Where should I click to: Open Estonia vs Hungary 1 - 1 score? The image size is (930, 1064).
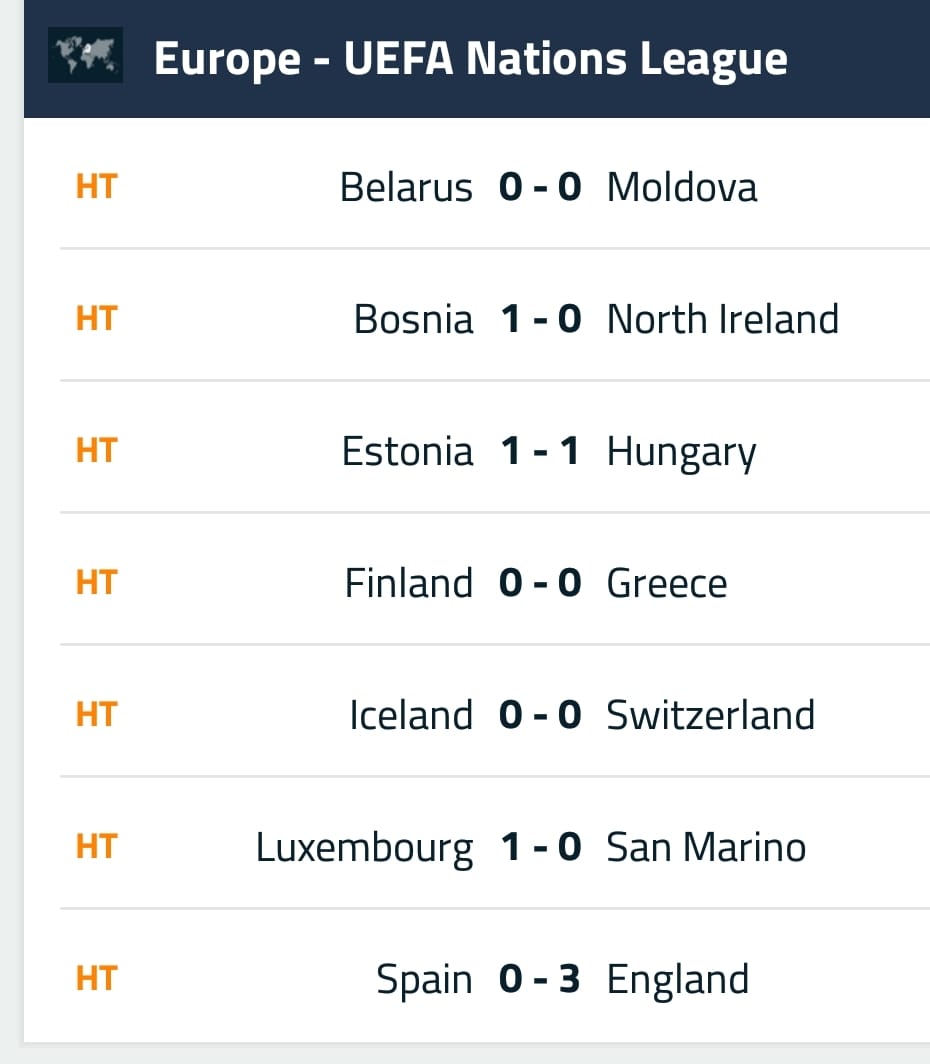click(x=540, y=451)
